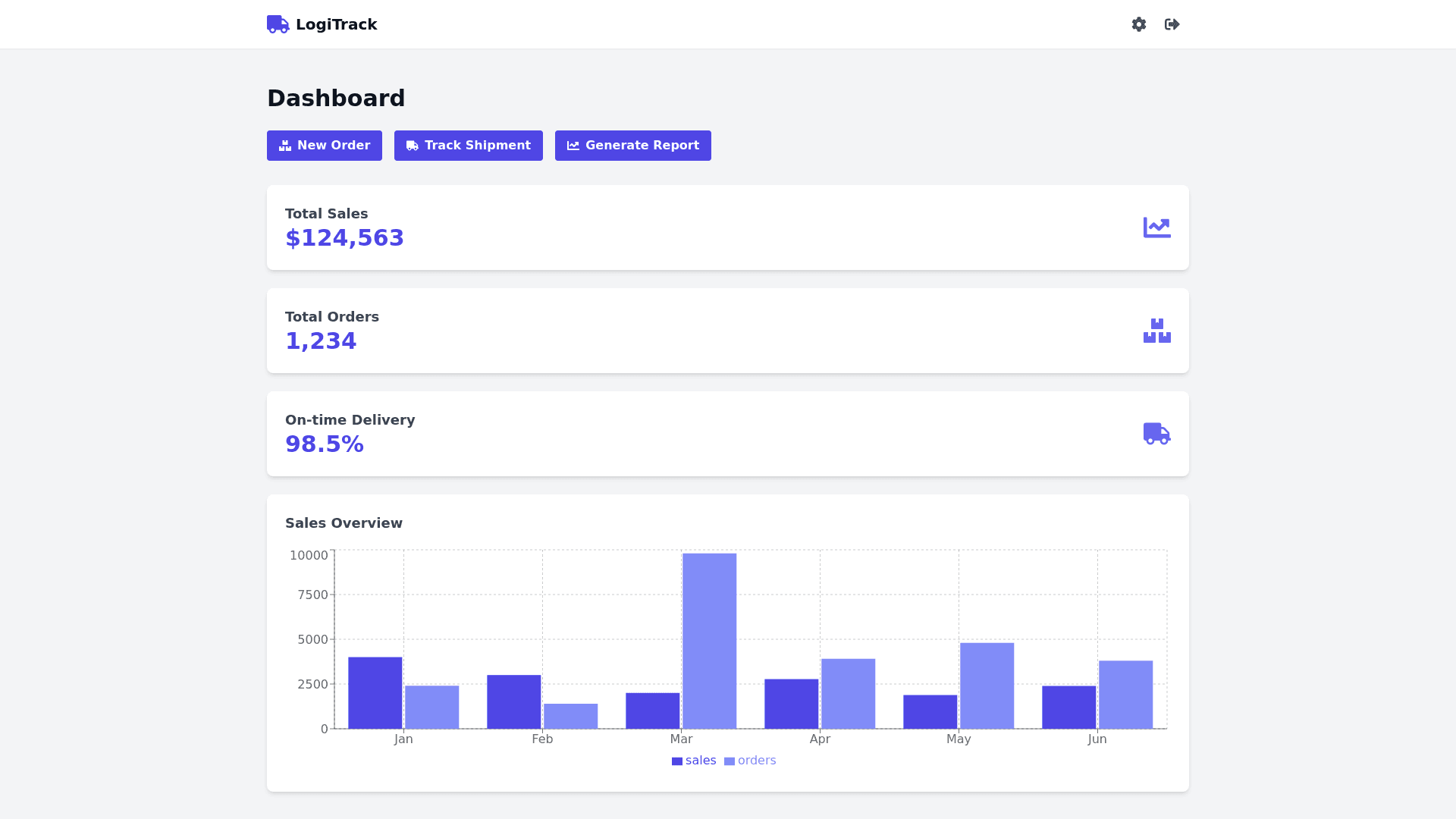Toggle the sales series in chart legend

[700, 761]
